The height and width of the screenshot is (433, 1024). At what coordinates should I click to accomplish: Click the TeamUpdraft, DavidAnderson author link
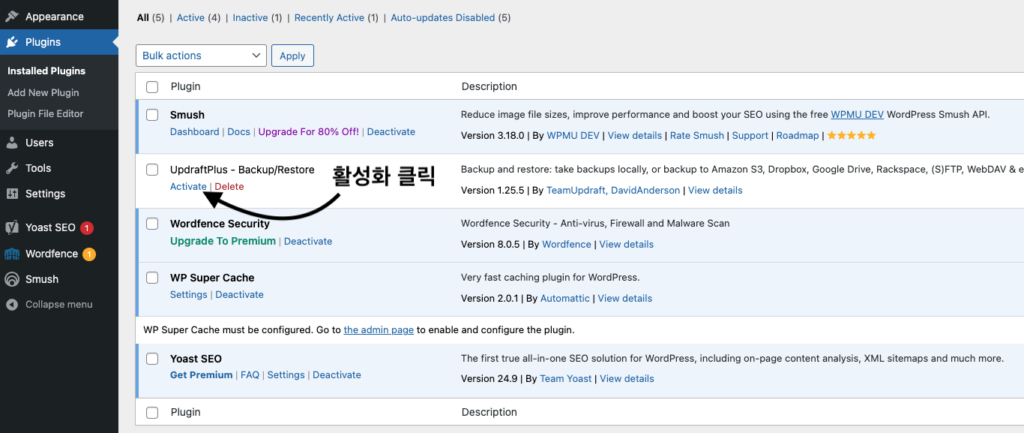(612, 191)
